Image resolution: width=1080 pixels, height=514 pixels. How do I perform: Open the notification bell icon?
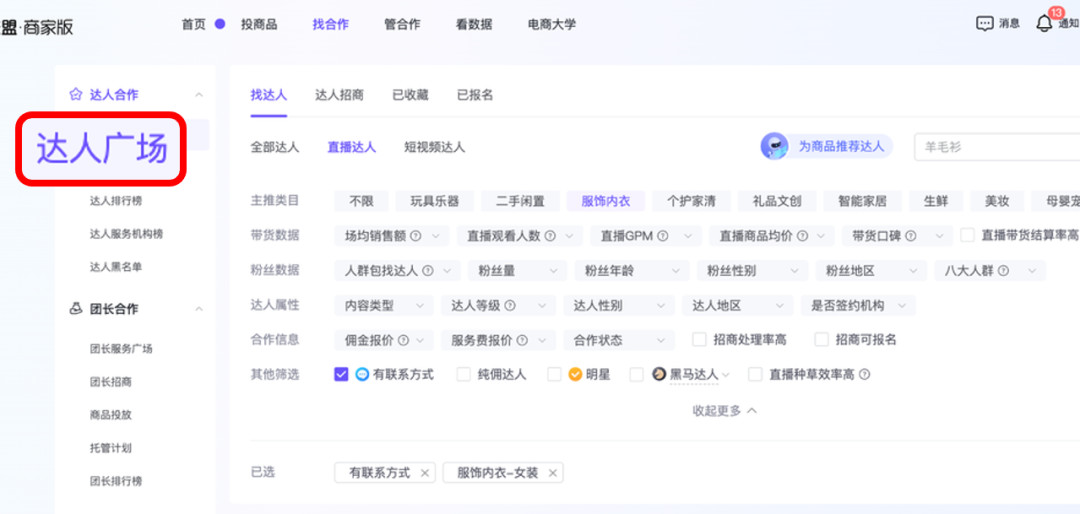click(1044, 23)
